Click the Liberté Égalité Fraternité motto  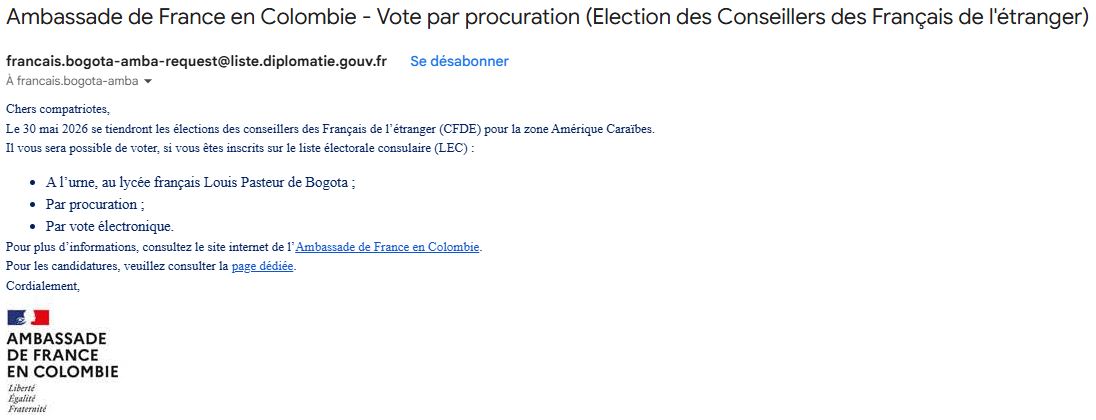click(x=27, y=398)
